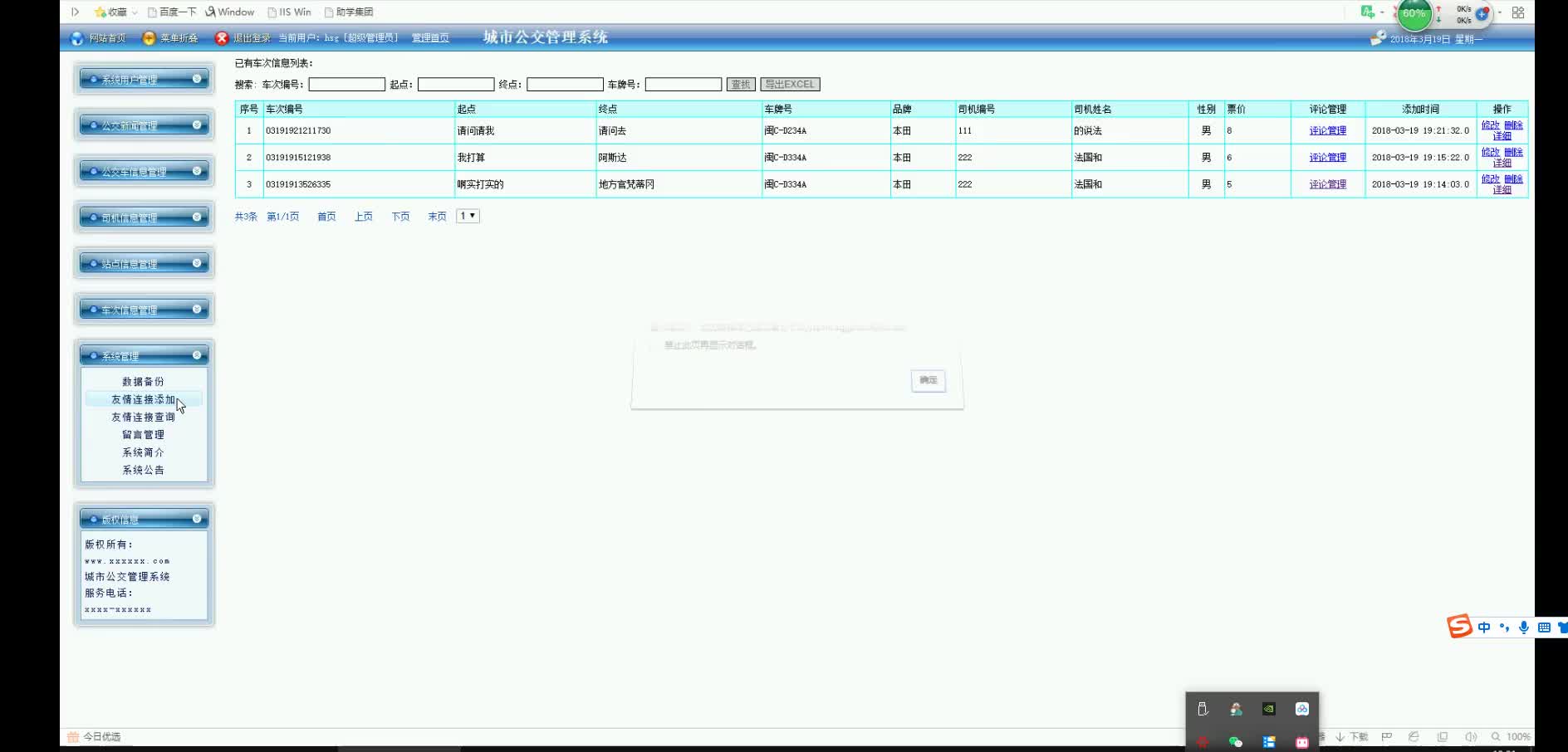Click 详细 link for row 3
The image size is (1568, 752).
pos(1502,190)
